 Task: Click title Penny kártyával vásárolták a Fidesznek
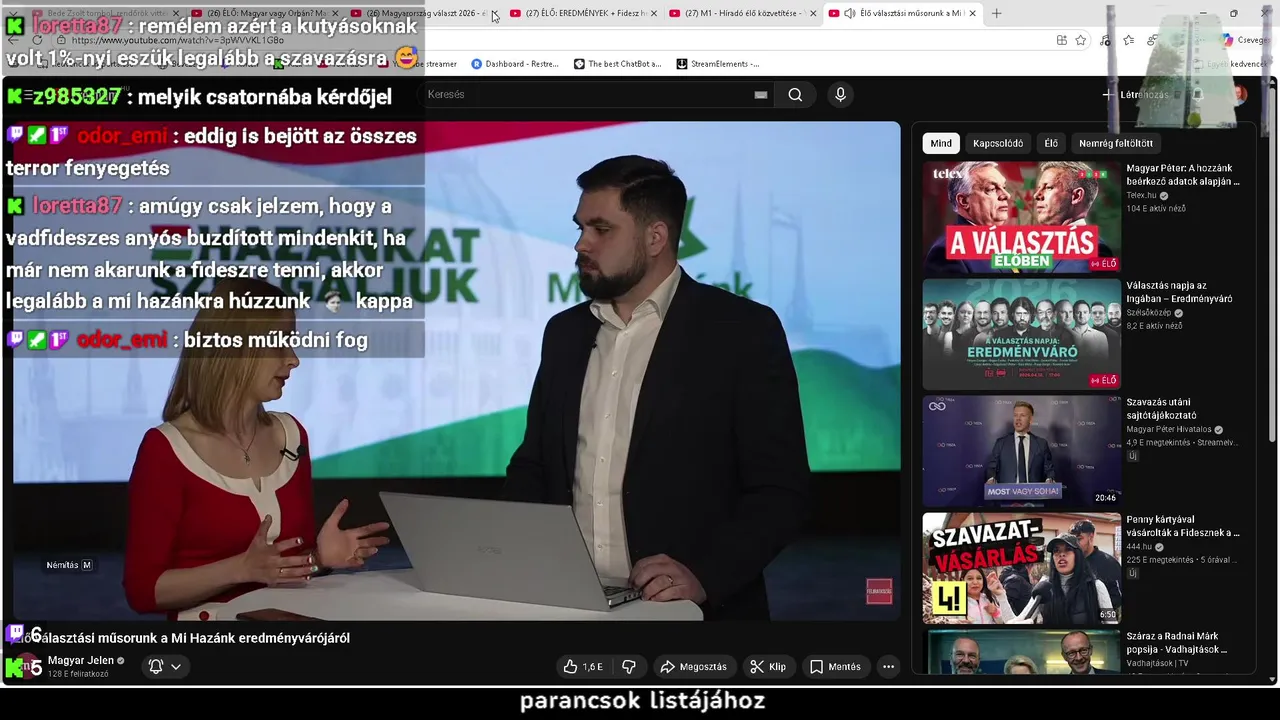1183,526
